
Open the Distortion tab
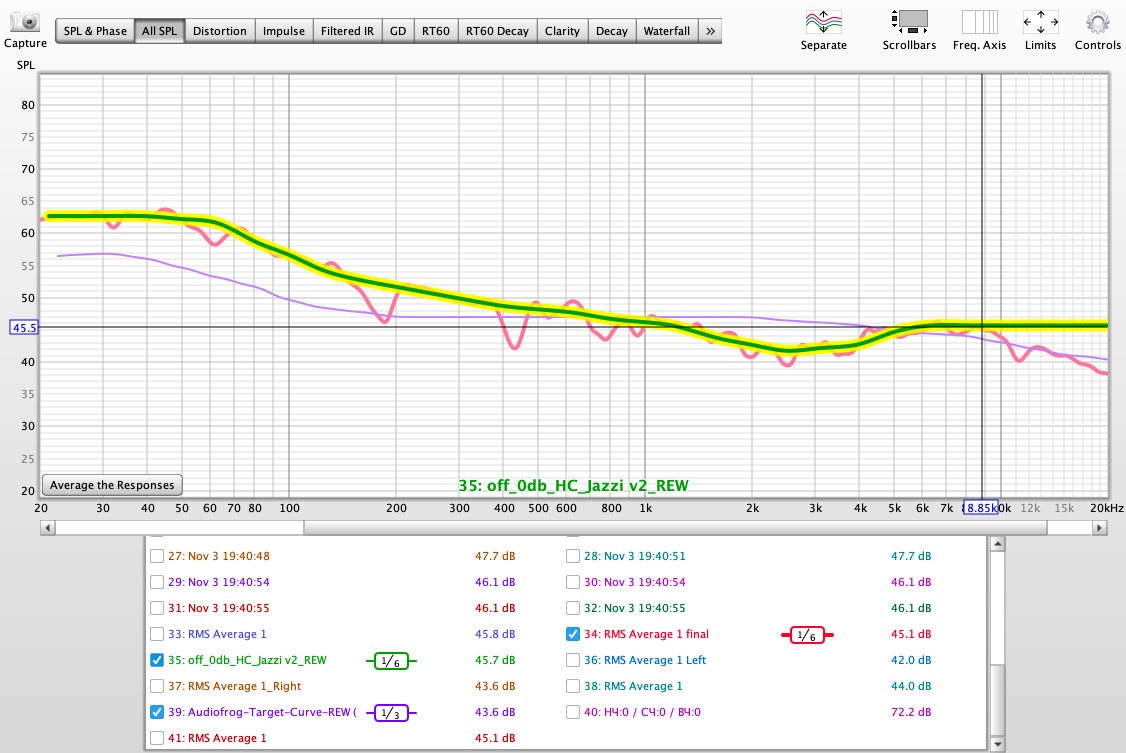[x=220, y=31]
